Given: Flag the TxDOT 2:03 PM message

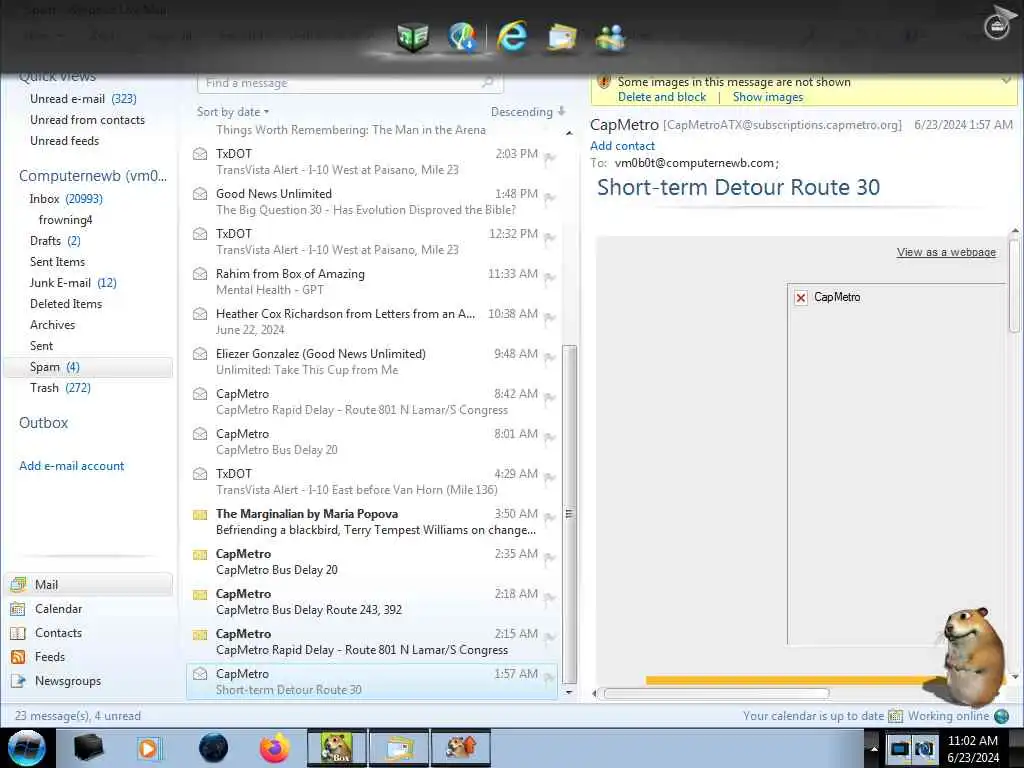Looking at the screenshot, I should click(x=550, y=158).
